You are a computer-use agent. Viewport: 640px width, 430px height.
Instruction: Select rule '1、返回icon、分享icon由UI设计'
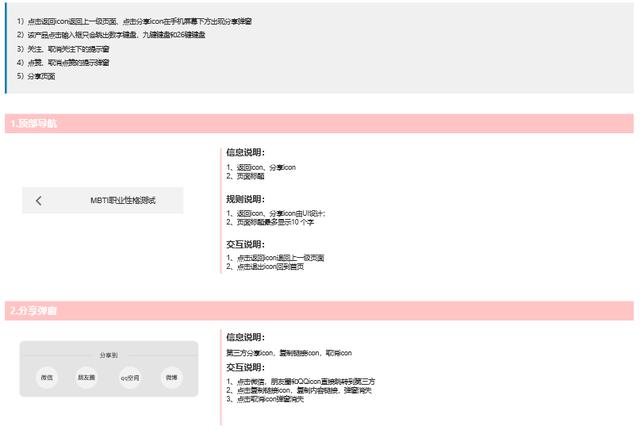pos(276,213)
